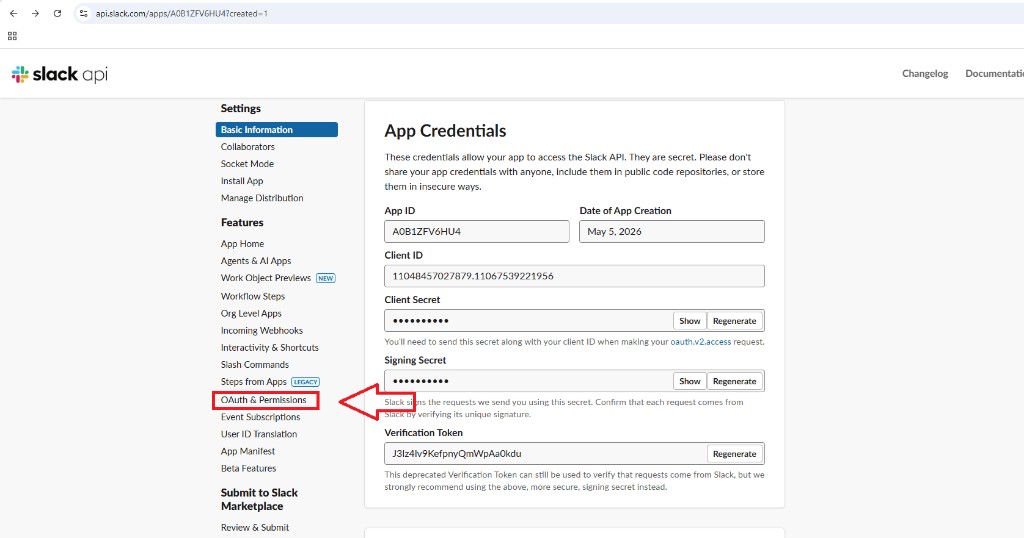
Task: Show the Client Secret
Action: click(690, 321)
